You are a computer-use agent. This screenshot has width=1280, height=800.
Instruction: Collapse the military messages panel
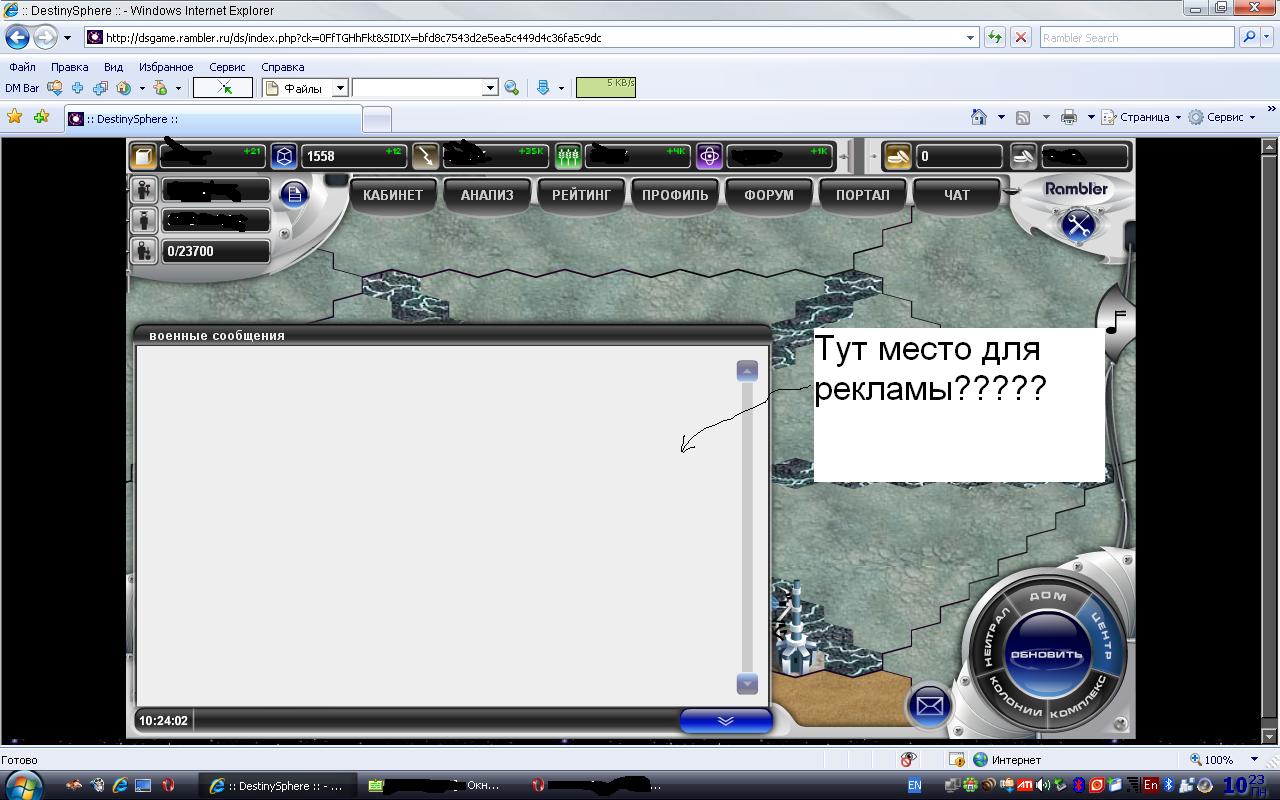pyautogui.click(x=725, y=720)
